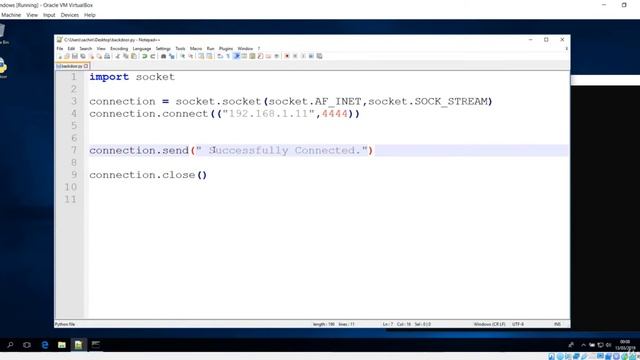
Task: Click the Save All toolbar icon
Action: 83,56
